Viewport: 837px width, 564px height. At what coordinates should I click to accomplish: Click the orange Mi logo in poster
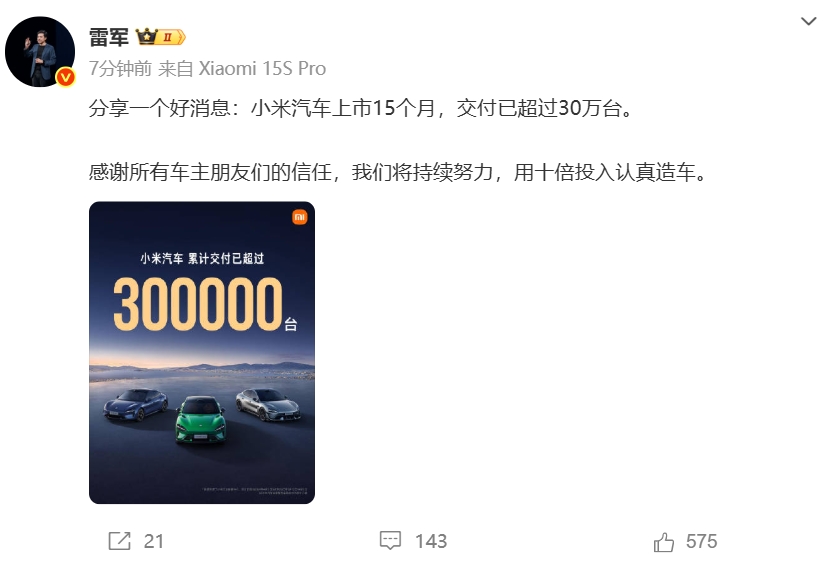coord(299,217)
